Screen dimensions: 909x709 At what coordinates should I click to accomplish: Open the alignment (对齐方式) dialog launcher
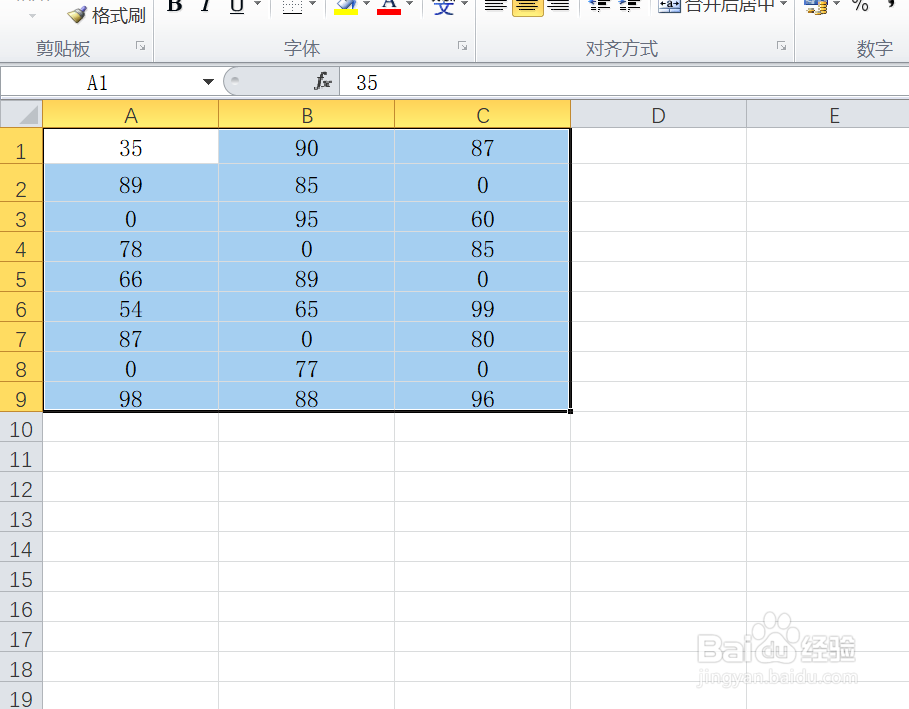781,46
